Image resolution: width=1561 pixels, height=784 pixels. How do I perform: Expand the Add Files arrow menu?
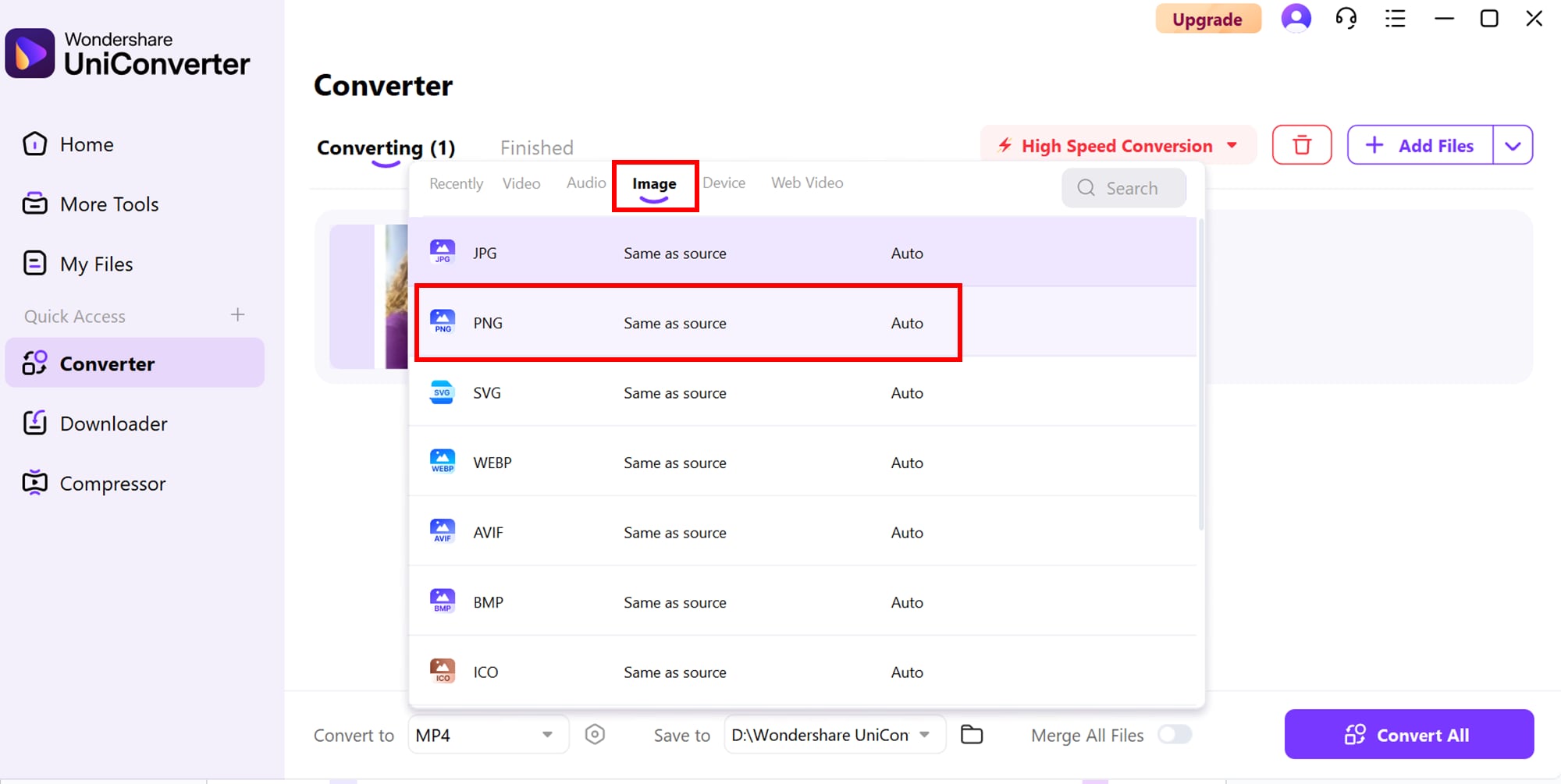click(1513, 145)
